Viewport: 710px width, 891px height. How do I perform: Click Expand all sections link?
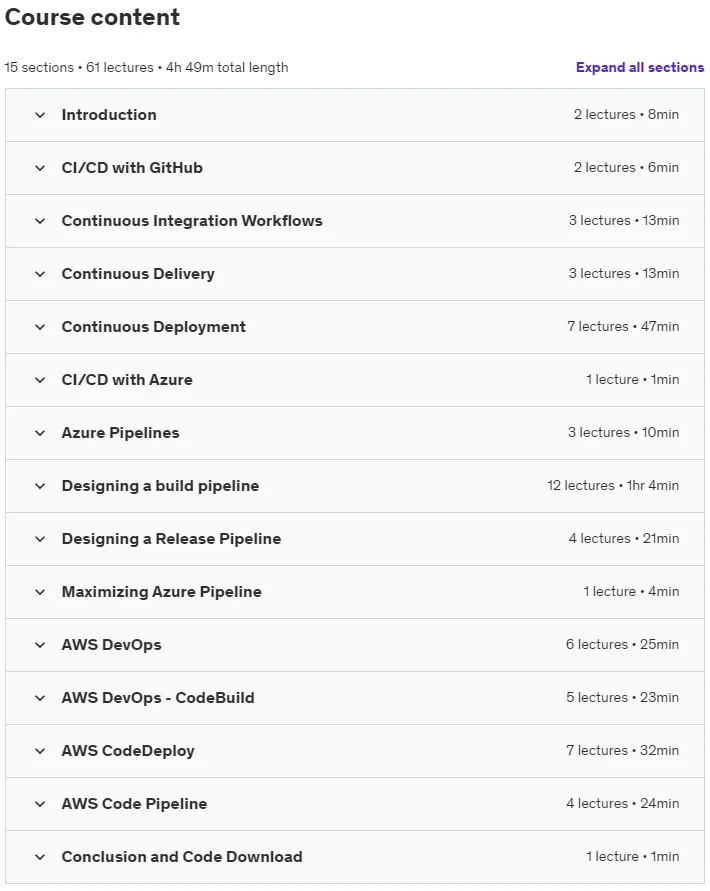[640, 67]
